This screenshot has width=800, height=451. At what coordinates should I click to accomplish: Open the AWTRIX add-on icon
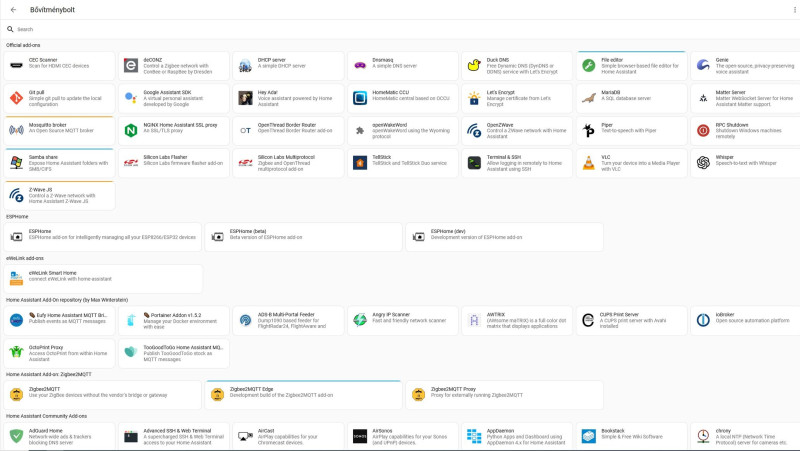(474, 320)
